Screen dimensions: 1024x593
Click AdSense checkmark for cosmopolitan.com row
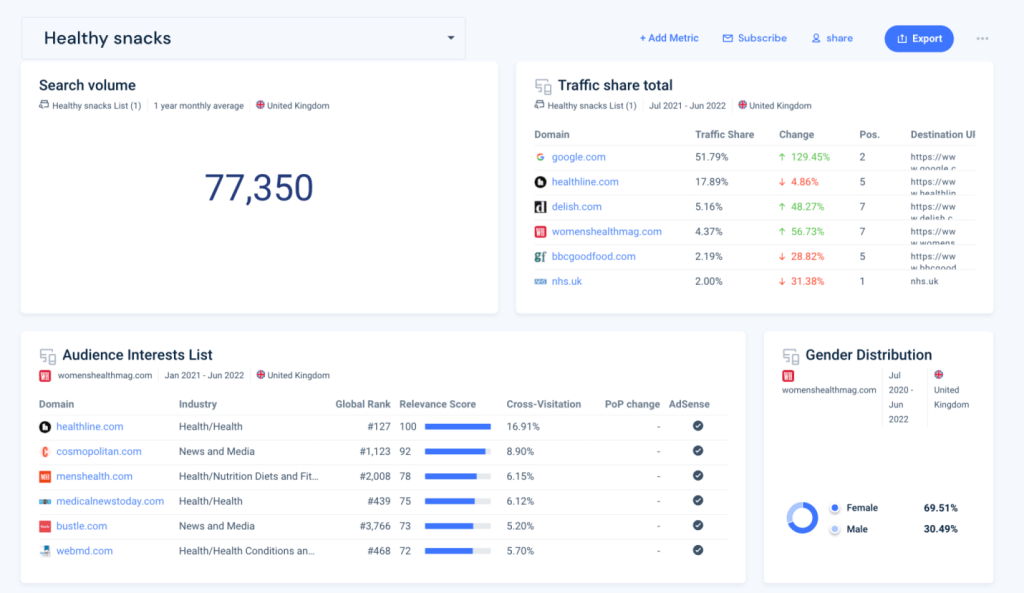[x=698, y=451]
